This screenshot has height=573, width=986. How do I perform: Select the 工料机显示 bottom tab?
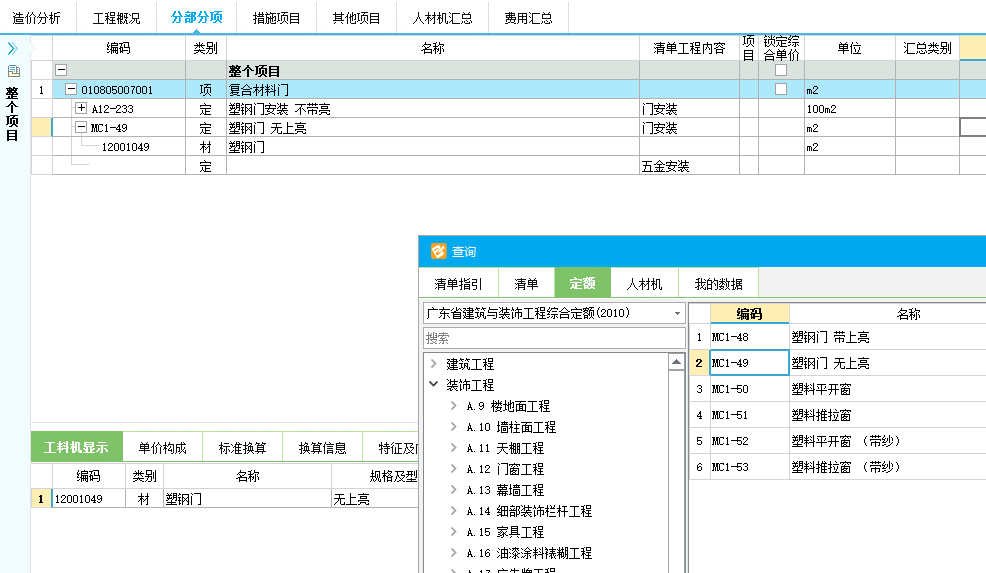(x=77, y=447)
